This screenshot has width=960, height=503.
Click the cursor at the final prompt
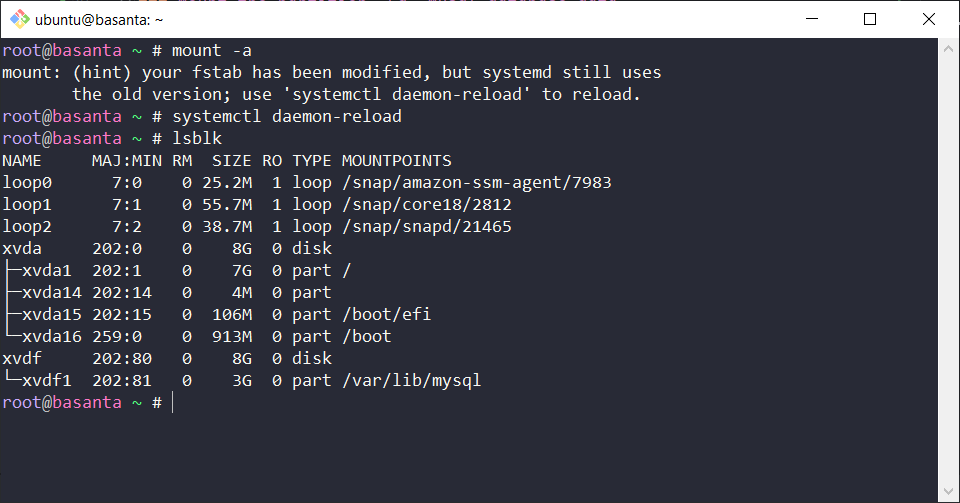tap(173, 402)
